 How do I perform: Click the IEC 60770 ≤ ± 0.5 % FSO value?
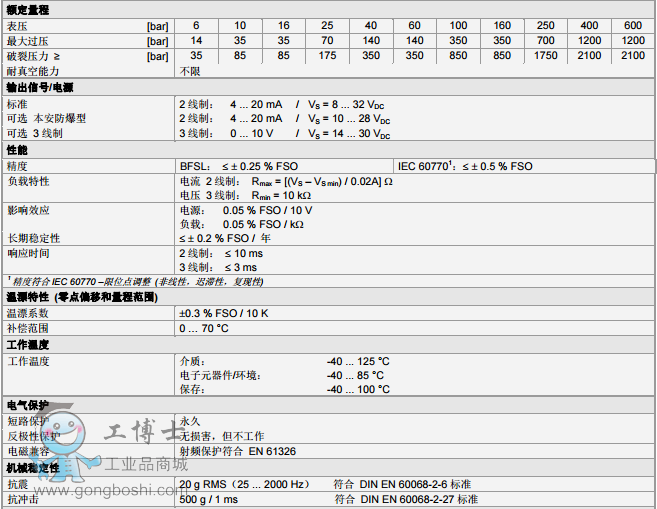click(x=465, y=166)
